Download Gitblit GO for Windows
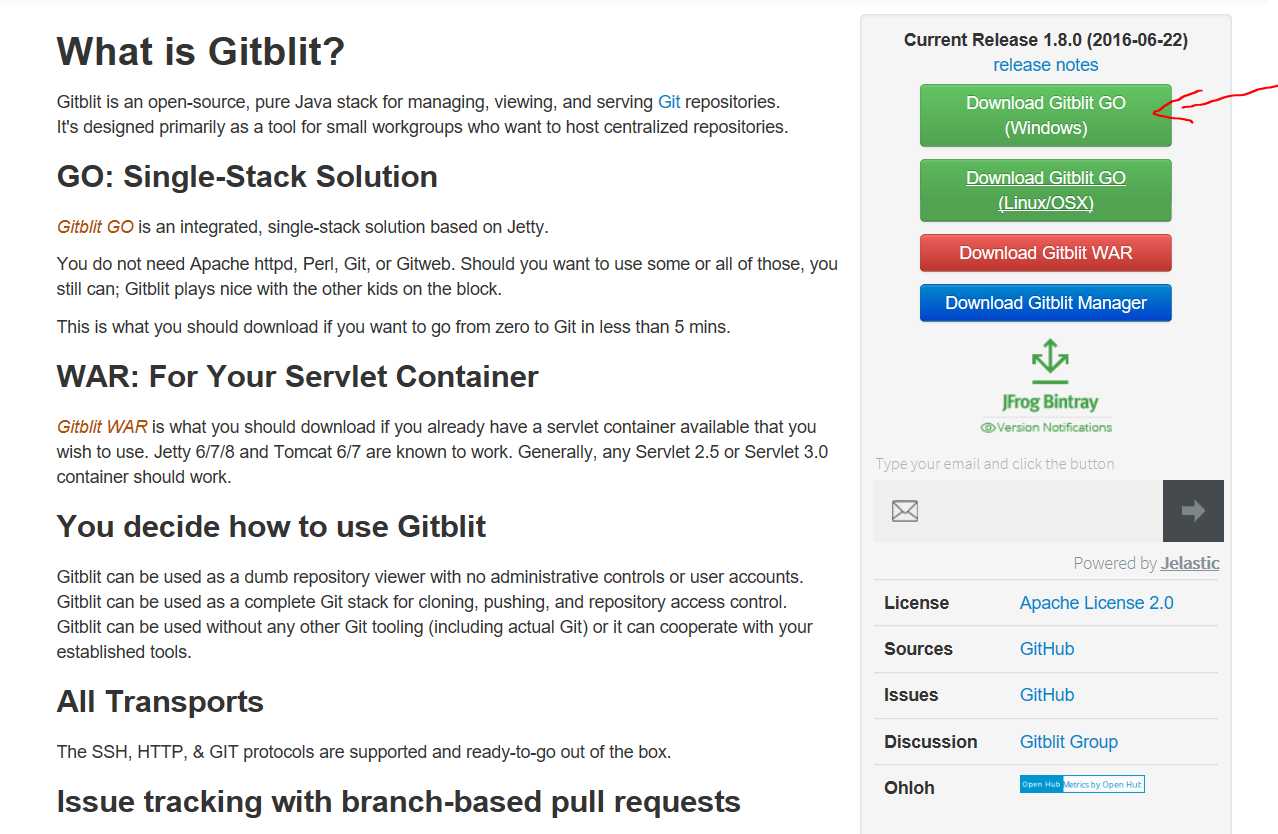The width and height of the screenshot is (1278, 834). (x=1045, y=115)
